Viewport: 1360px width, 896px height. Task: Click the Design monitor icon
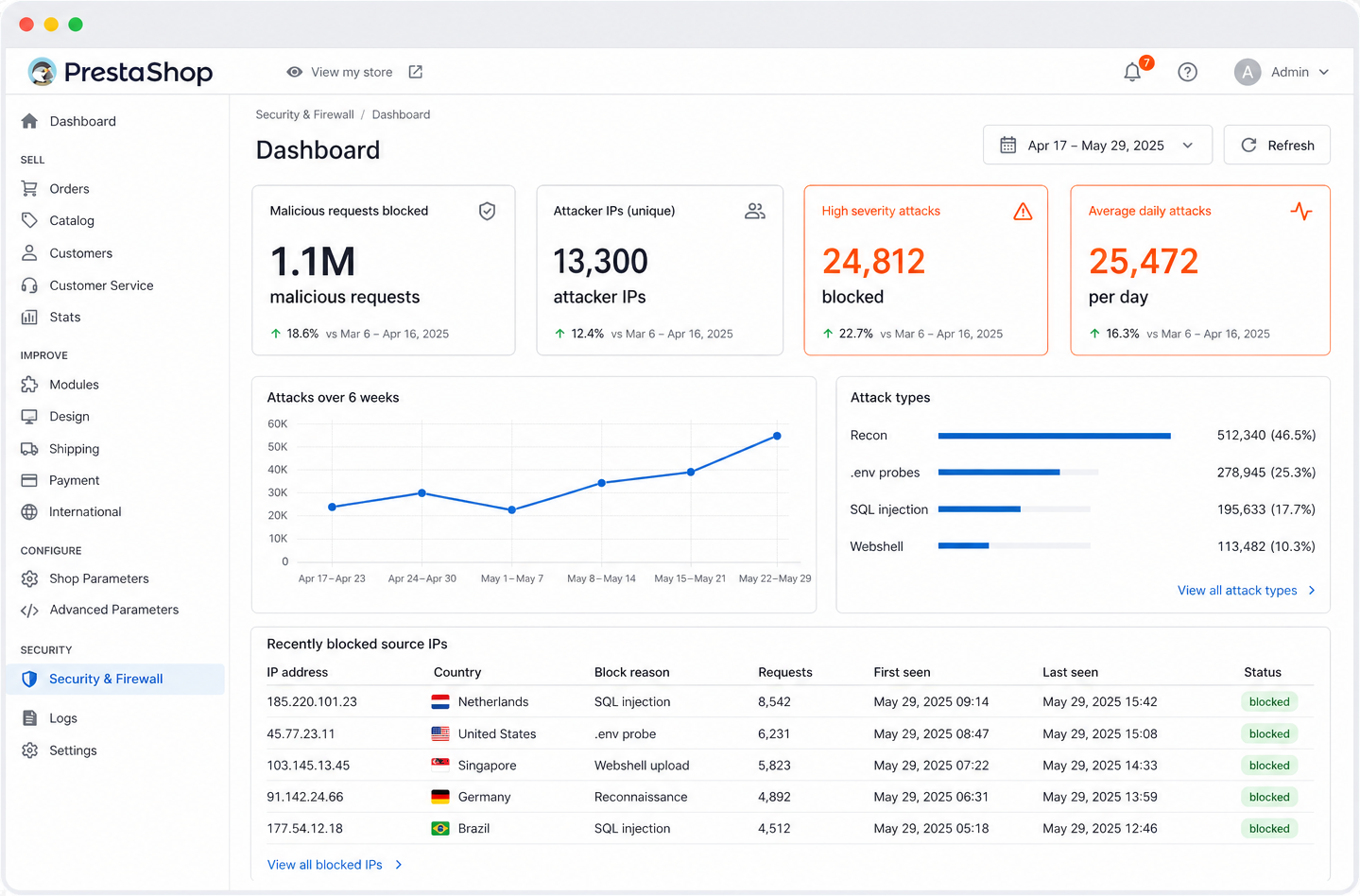tap(29, 416)
